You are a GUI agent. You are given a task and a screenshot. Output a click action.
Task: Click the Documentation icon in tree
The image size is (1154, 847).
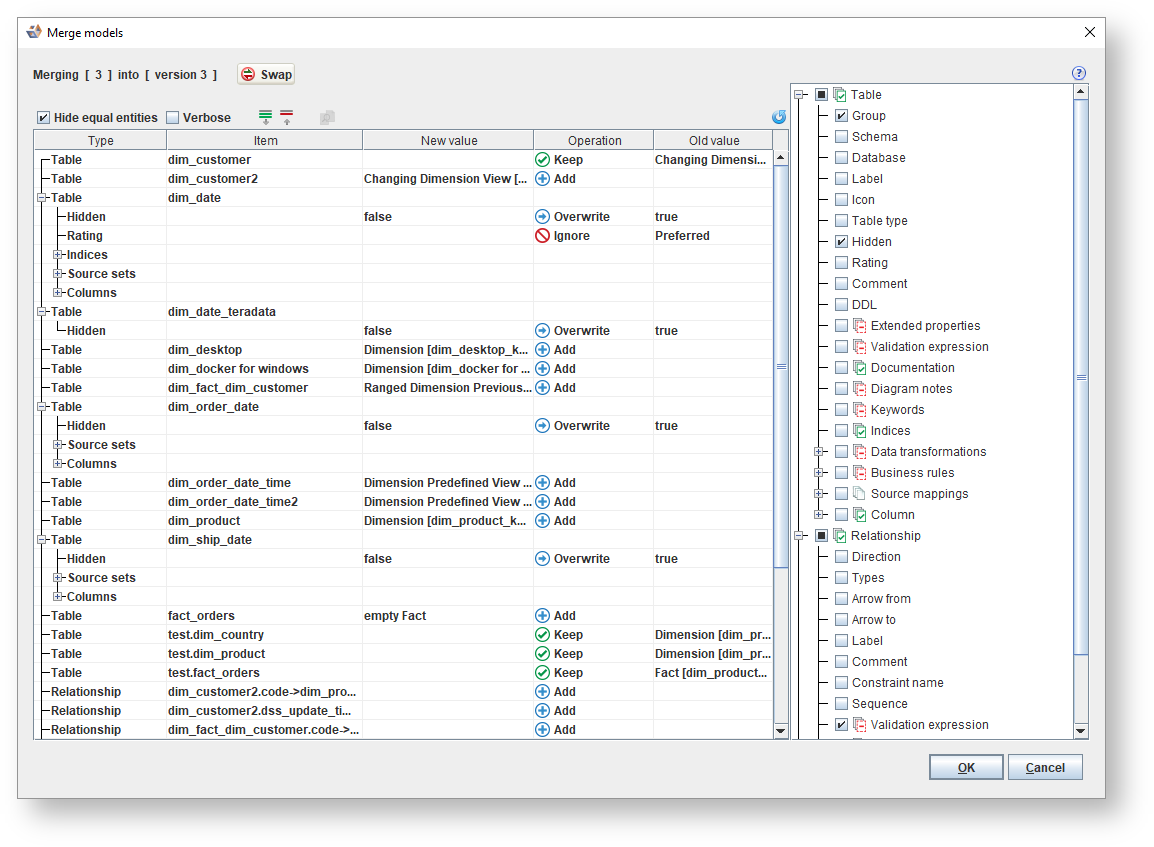pos(859,367)
